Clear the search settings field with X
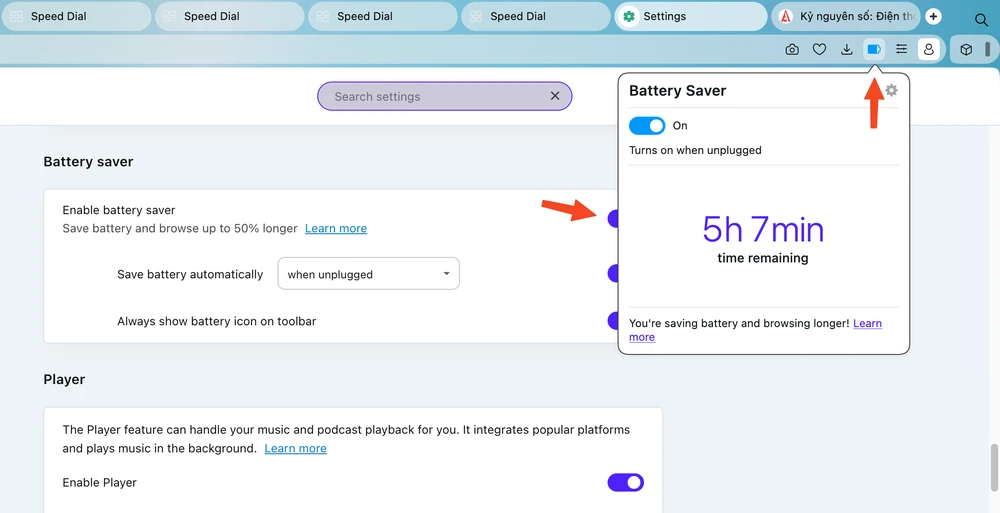The height and width of the screenshot is (513, 1000). 555,96
